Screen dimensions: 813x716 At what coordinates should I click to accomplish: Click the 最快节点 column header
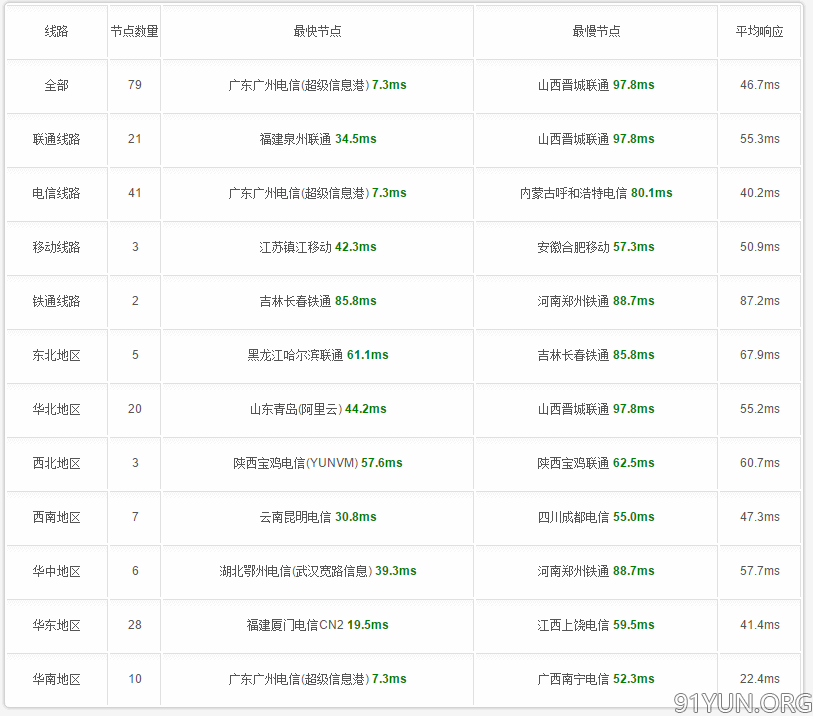(317, 32)
